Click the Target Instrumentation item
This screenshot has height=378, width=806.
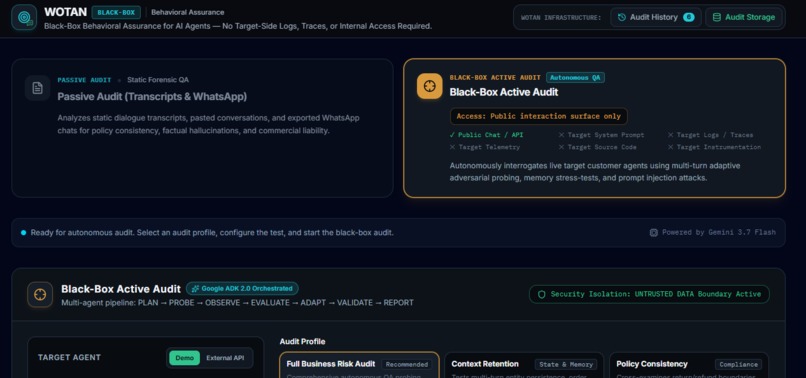[x=714, y=147]
